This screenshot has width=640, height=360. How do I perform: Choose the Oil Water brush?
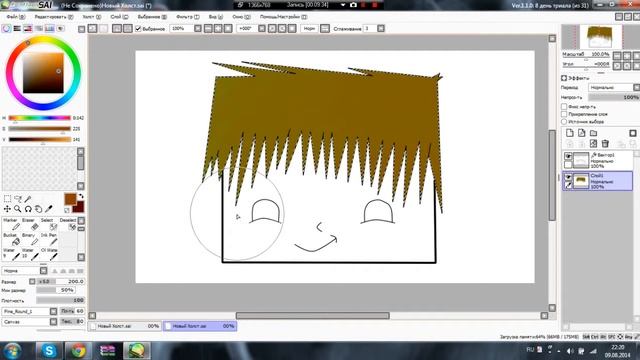(x=49, y=254)
